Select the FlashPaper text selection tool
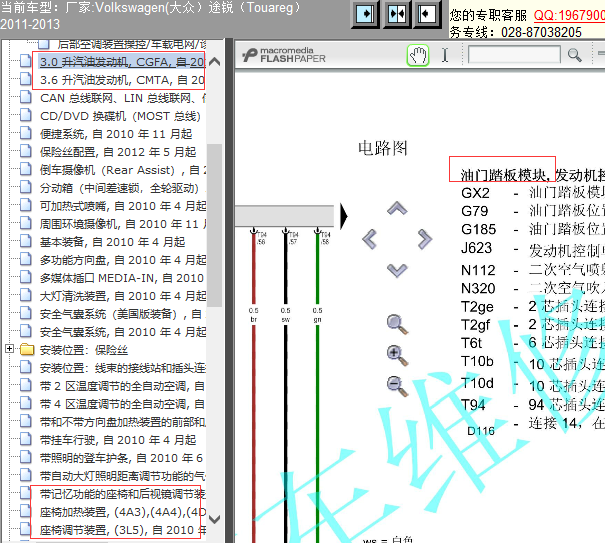 pos(445,55)
